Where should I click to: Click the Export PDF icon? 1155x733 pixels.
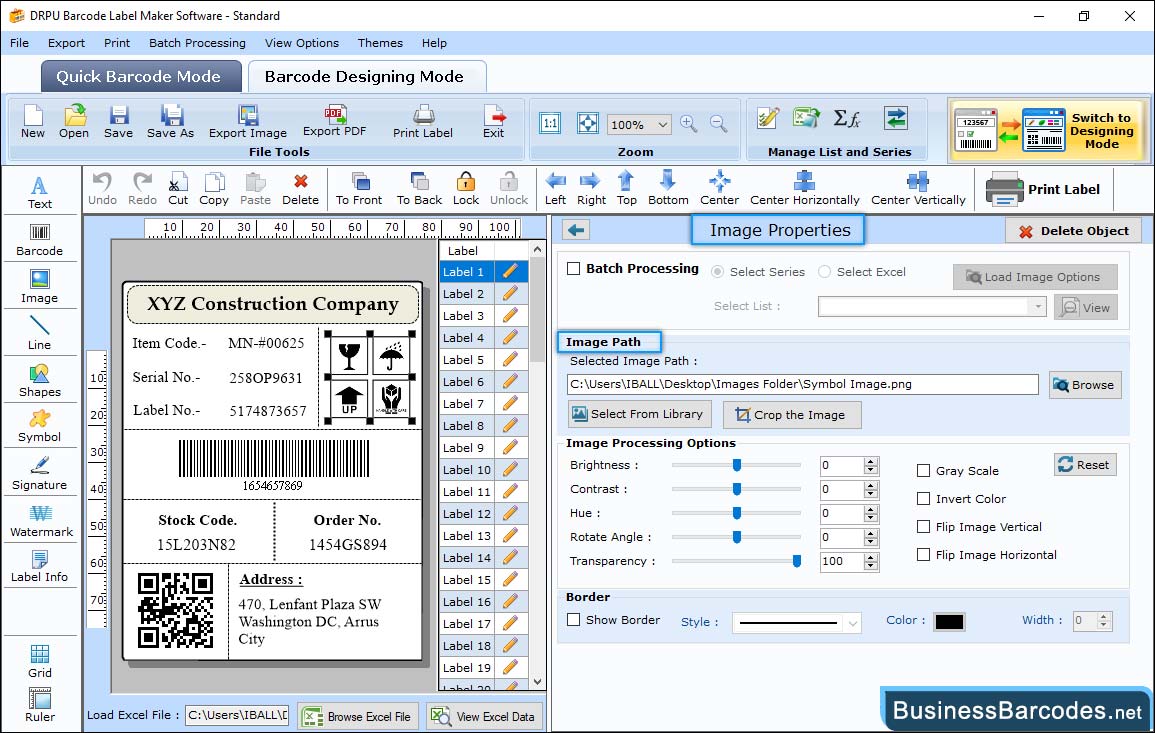334,121
